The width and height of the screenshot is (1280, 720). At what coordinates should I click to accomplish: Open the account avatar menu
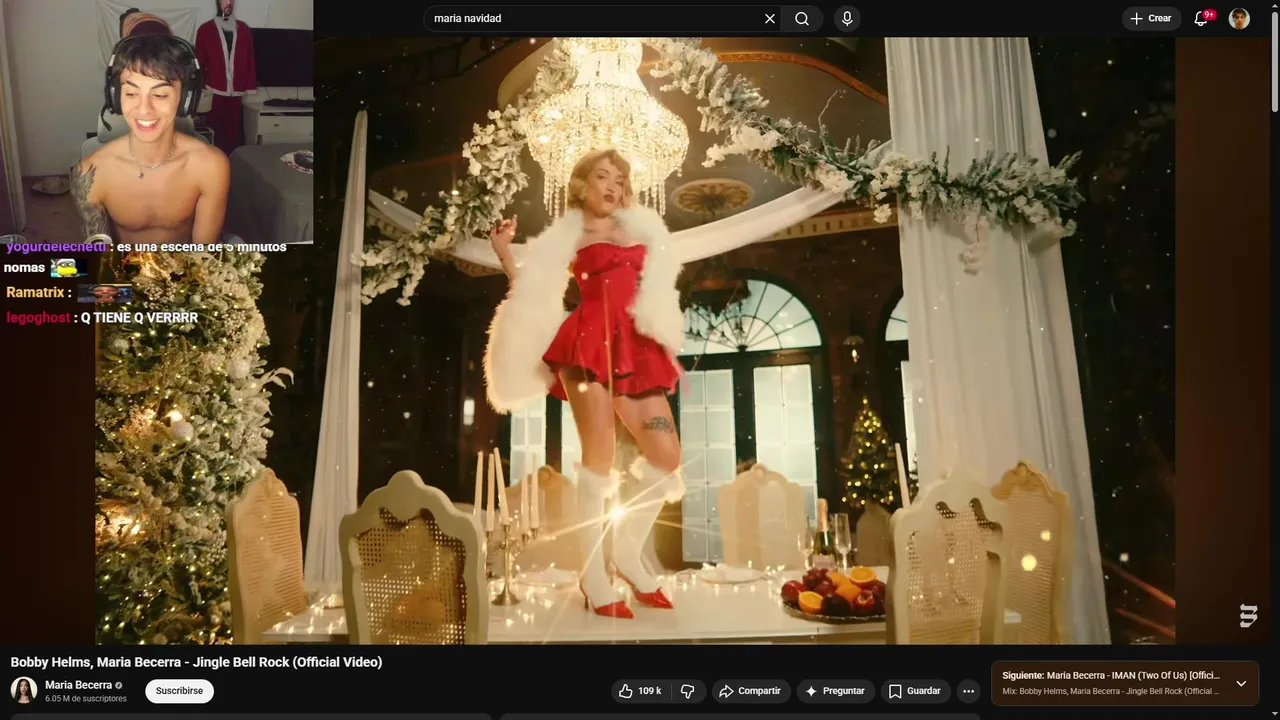coord(1239,19)
